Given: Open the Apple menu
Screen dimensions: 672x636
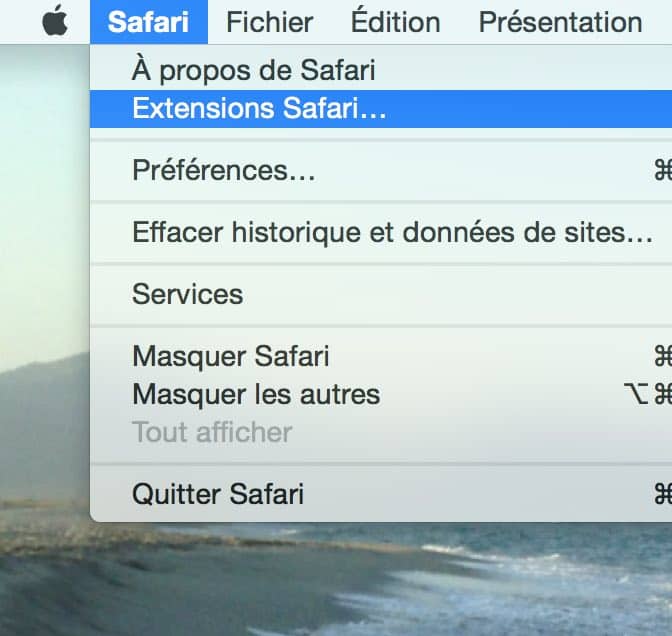Looking at the screenshot, I should (x=55, y=21).
